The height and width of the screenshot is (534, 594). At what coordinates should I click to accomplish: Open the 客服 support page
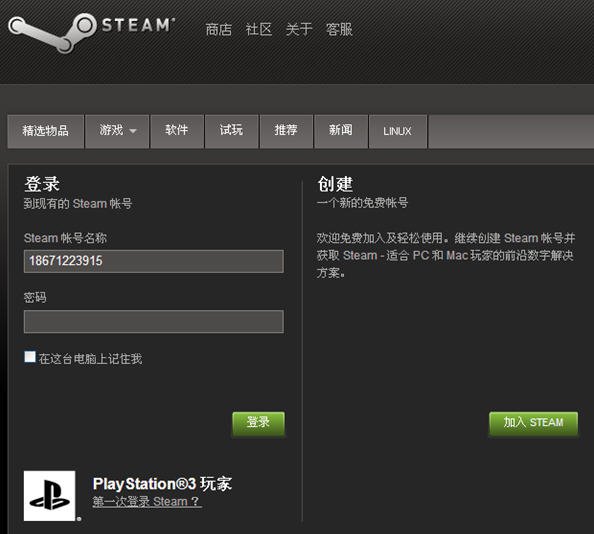pos(339,29)
